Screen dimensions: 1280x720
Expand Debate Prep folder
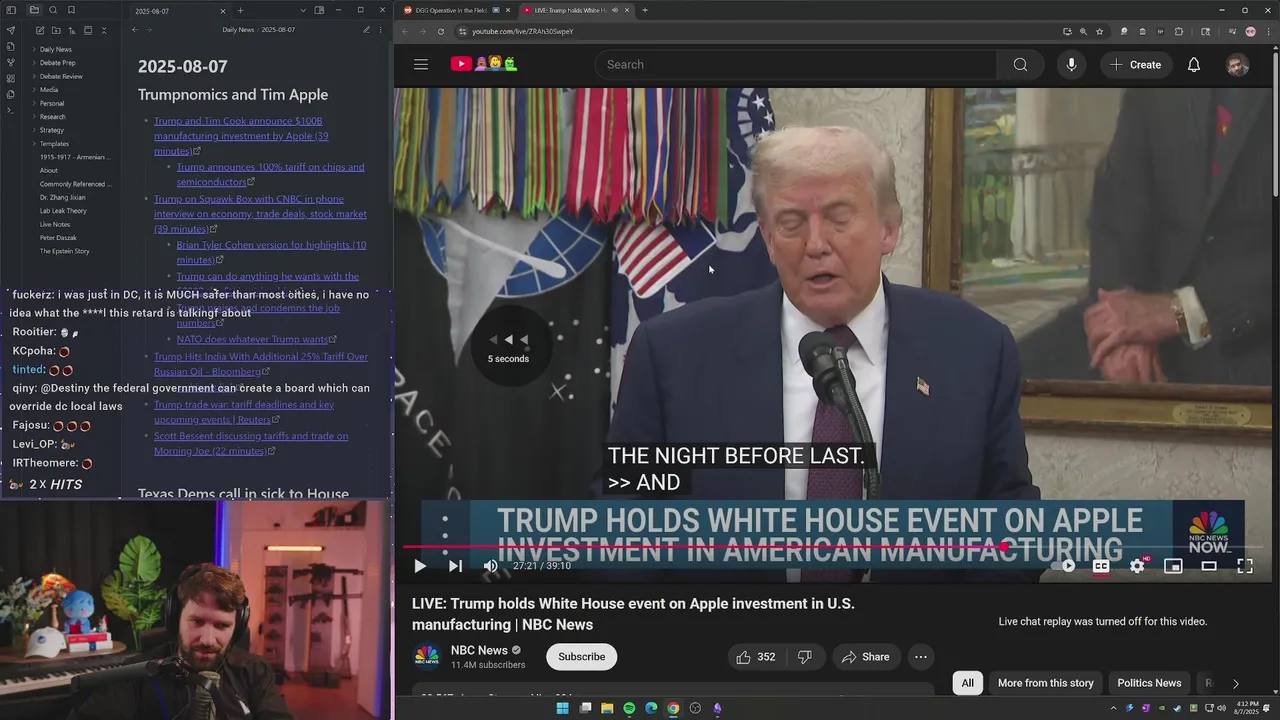pyautogui.click(x=57, y=63)
